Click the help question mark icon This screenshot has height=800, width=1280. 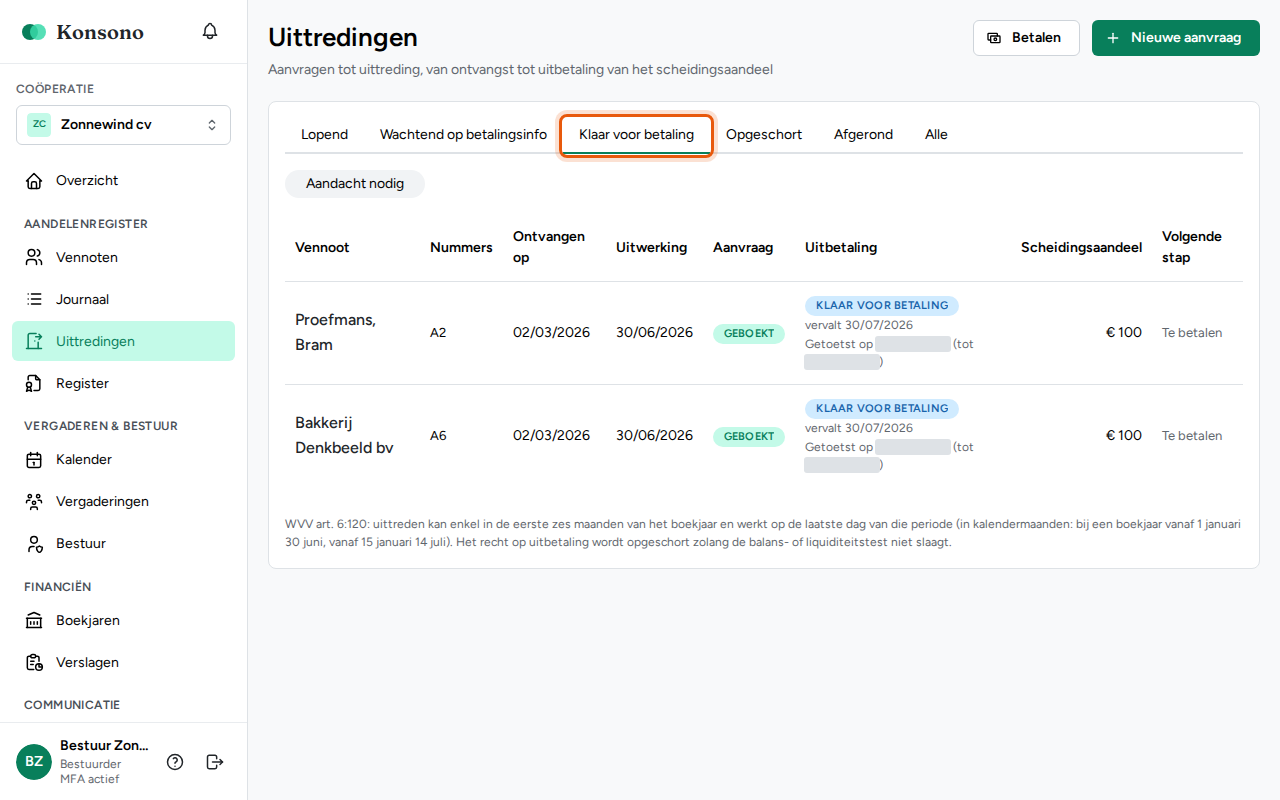(175, 762)
